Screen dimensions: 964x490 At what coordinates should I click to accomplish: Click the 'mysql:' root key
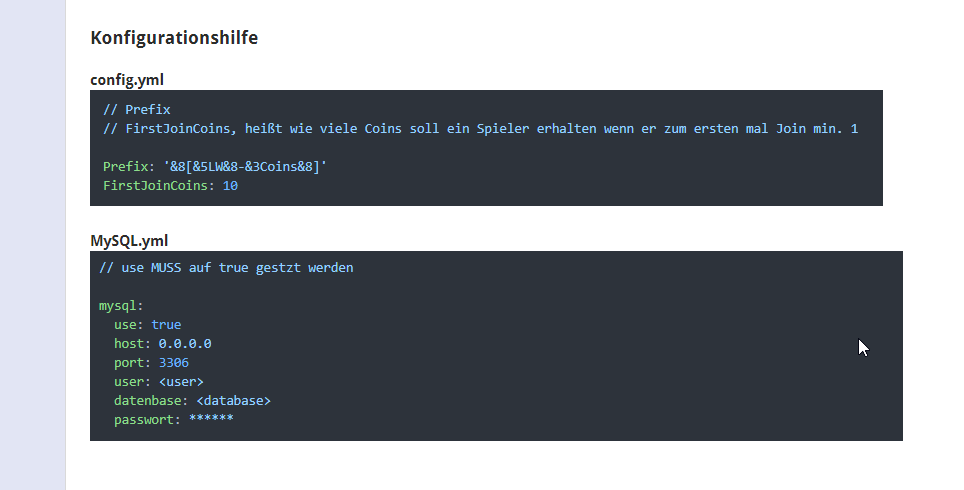tap(121, 305)
